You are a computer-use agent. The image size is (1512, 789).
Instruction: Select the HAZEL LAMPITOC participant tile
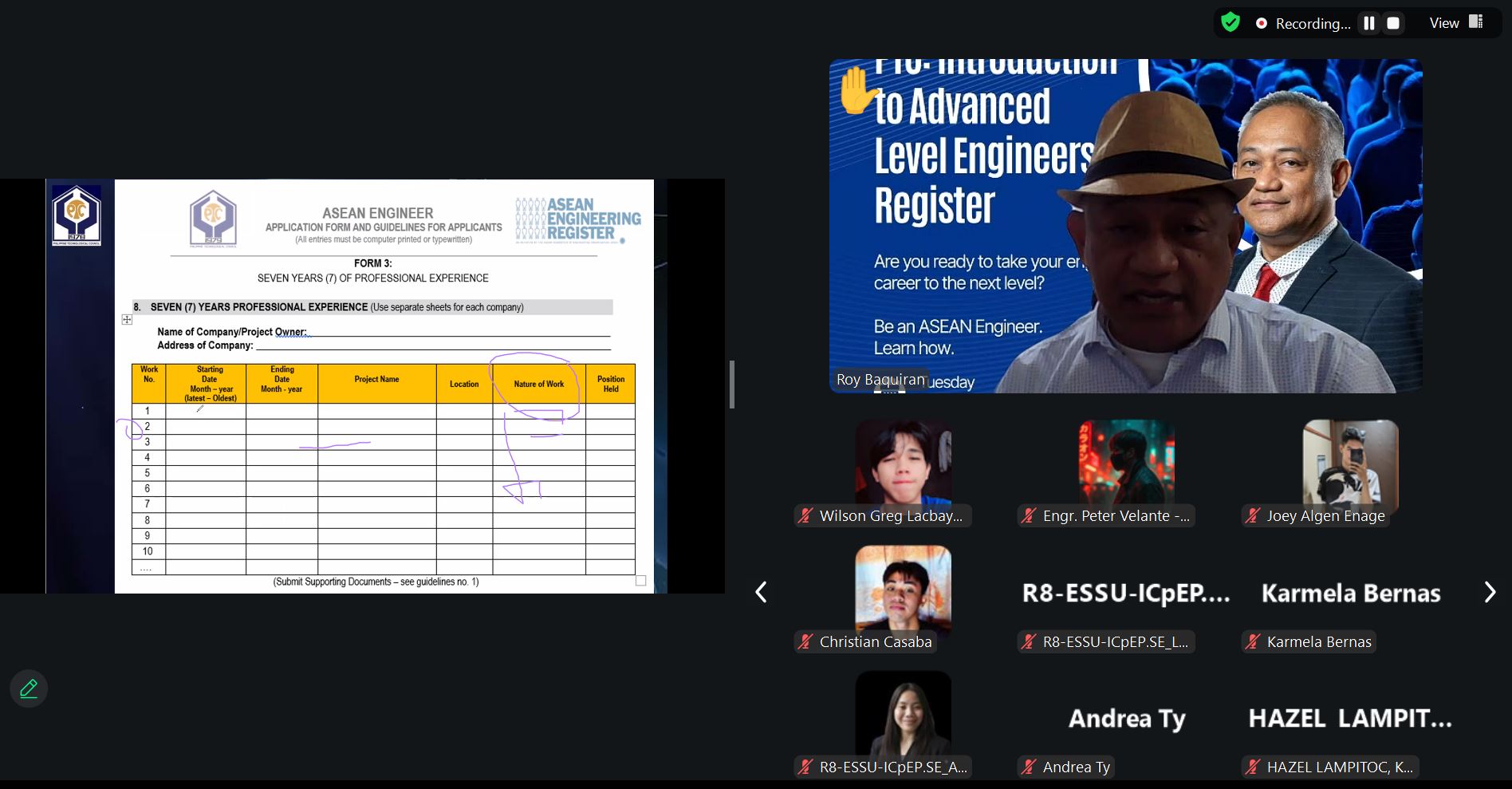pyautogui.click(x=1350, y=718)
